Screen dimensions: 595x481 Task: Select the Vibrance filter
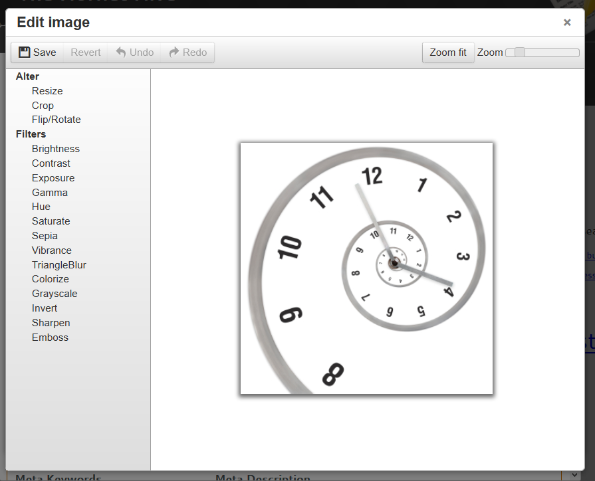tap(52, 250)
